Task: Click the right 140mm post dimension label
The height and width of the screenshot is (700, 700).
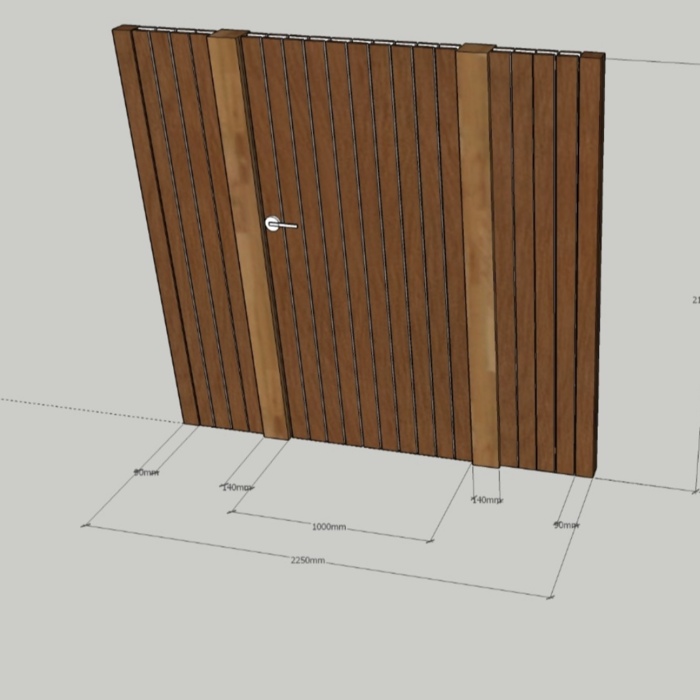Action: pos(486,500)
